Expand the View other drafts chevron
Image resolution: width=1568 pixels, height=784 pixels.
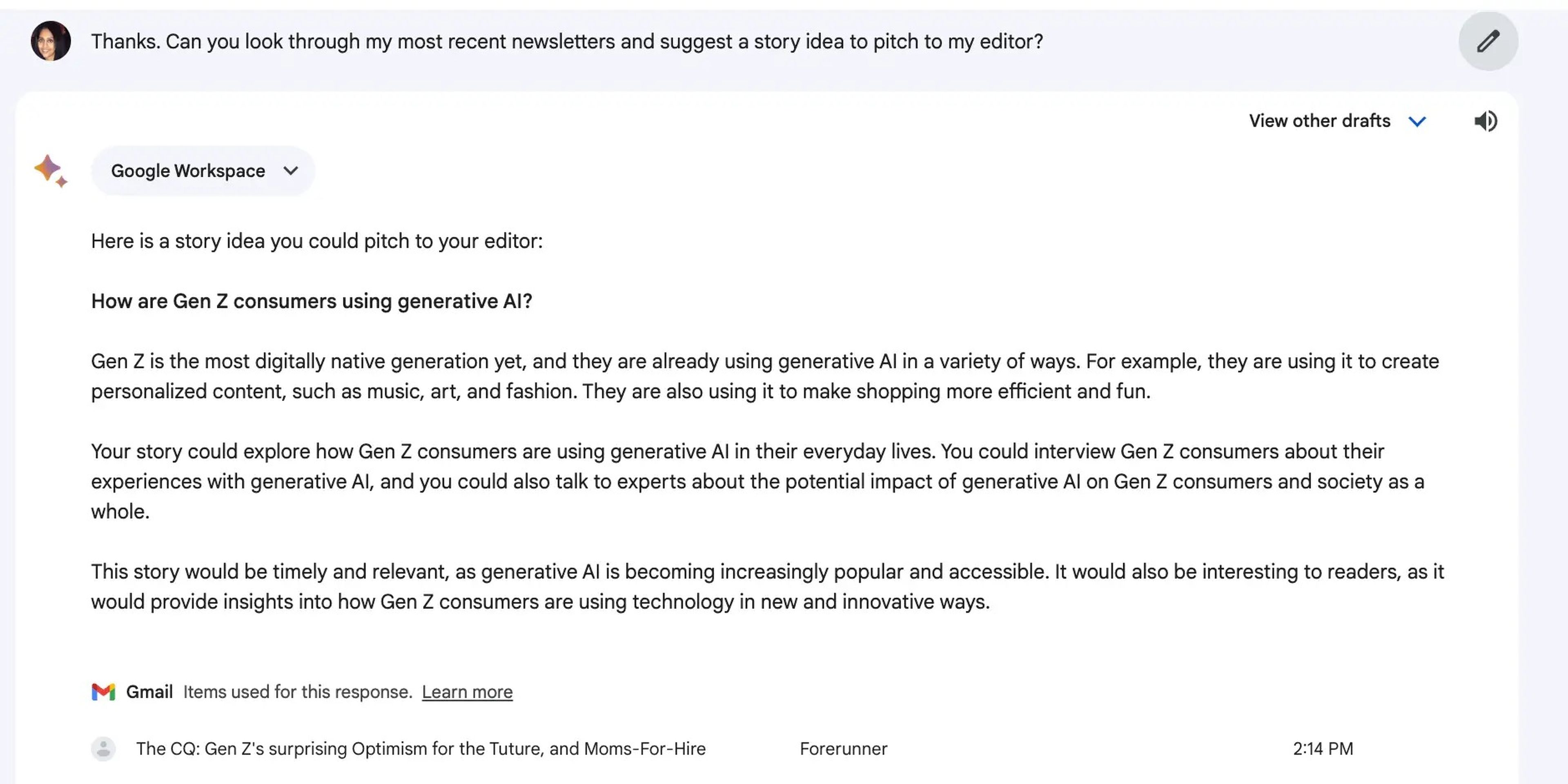coord(1417,121)
